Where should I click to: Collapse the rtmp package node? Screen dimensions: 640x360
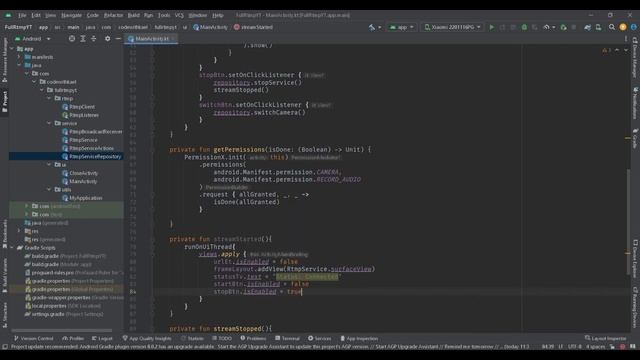point(49,98)
